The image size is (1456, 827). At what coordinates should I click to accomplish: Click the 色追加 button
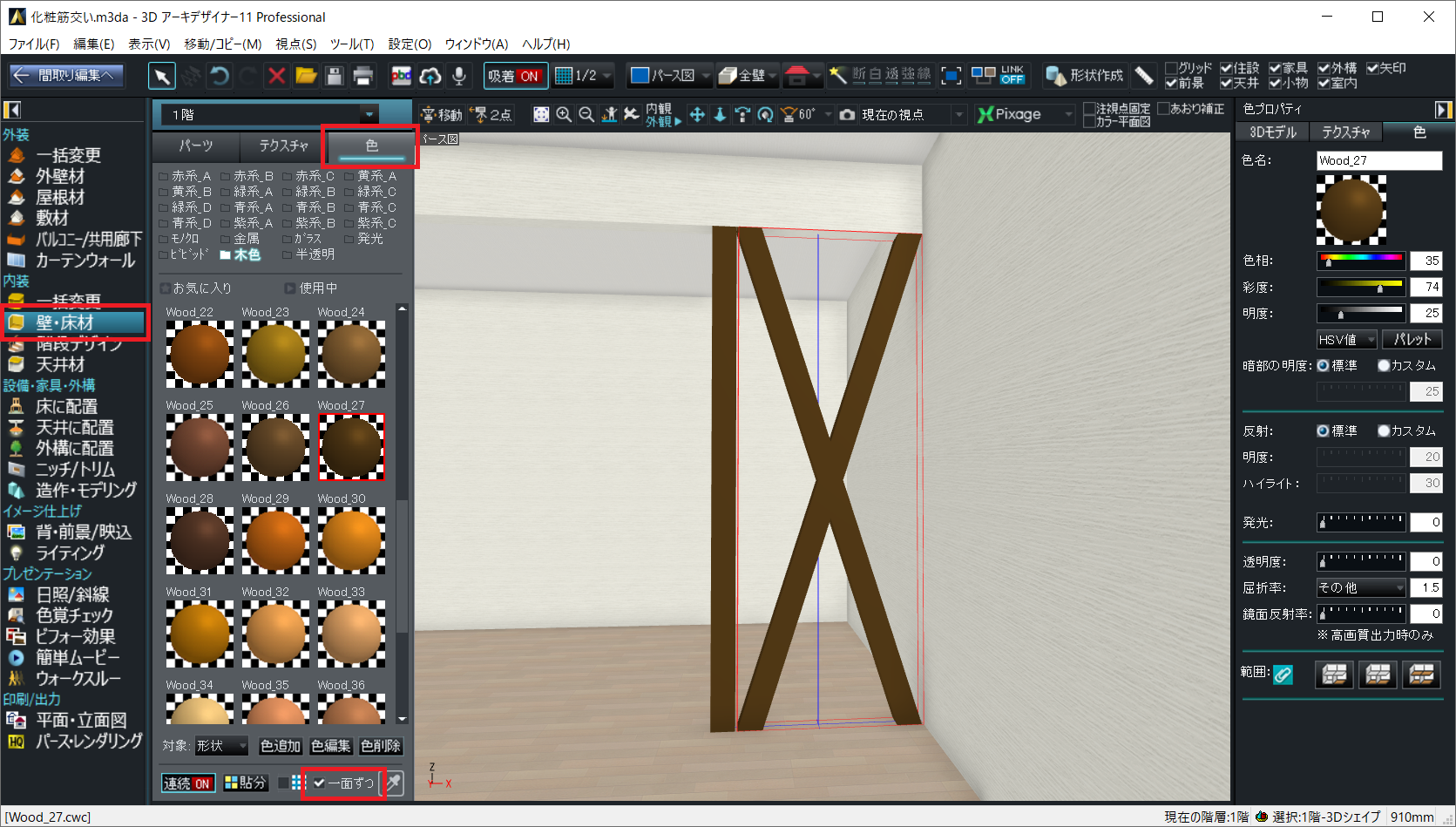(281, 746)
